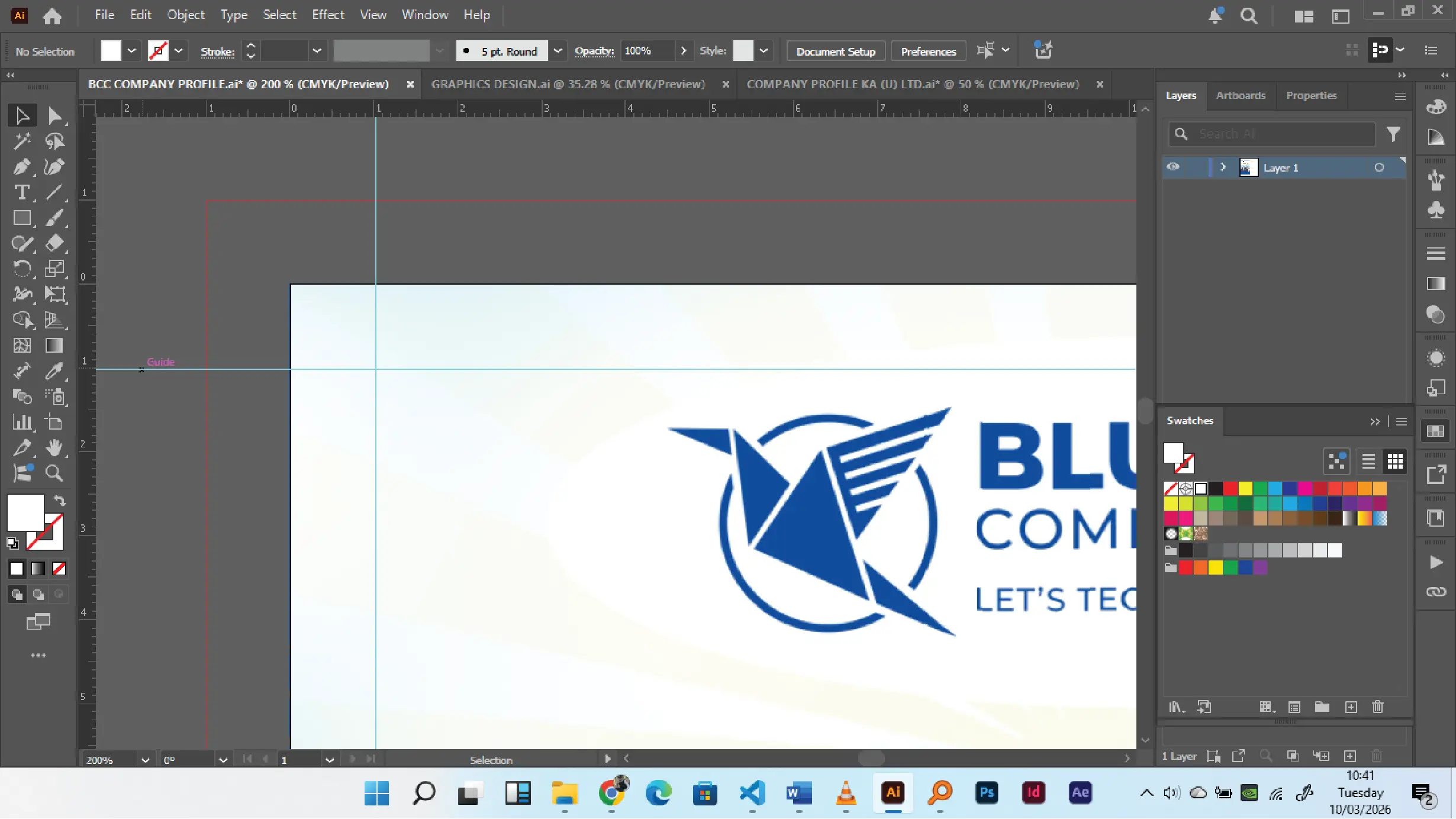Select the Type tool

22,192
